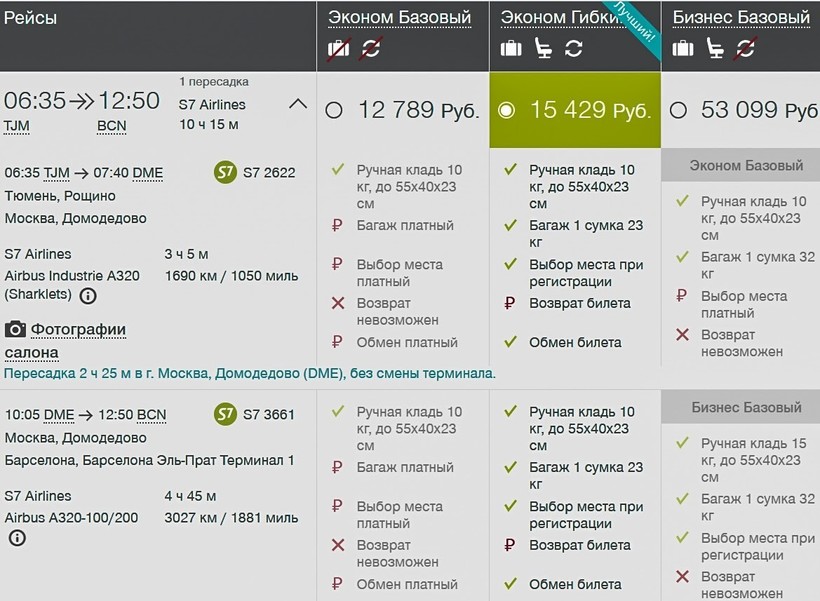Click the camera icon for cabin photos
Screen dimensions: 820x601
(x=15, y=329)
